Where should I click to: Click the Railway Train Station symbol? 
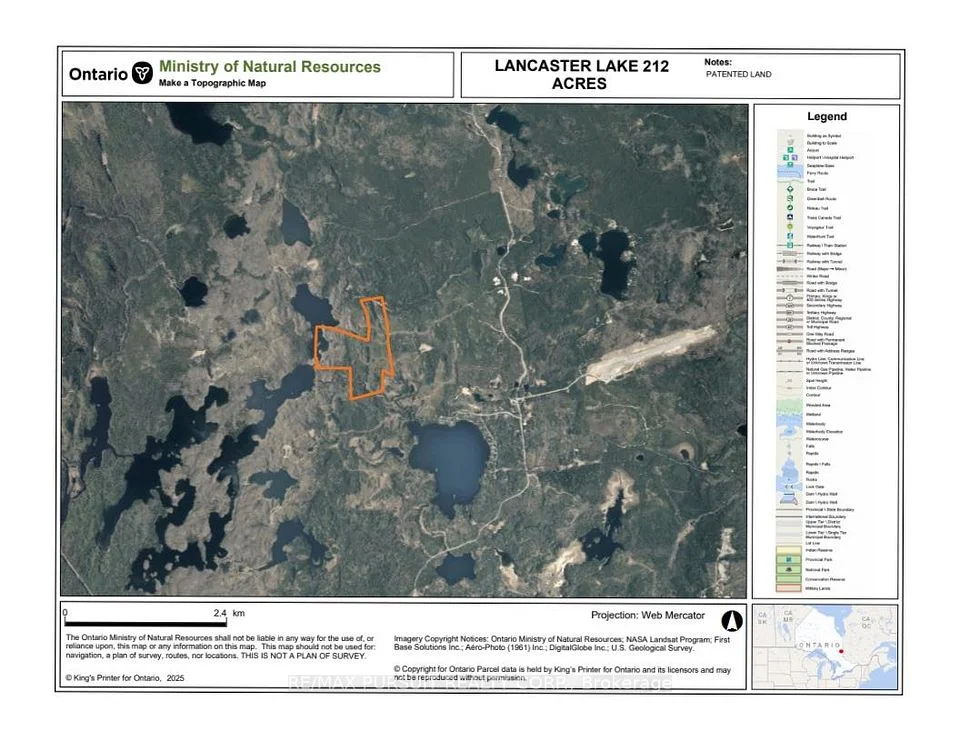tap(790, 245)
